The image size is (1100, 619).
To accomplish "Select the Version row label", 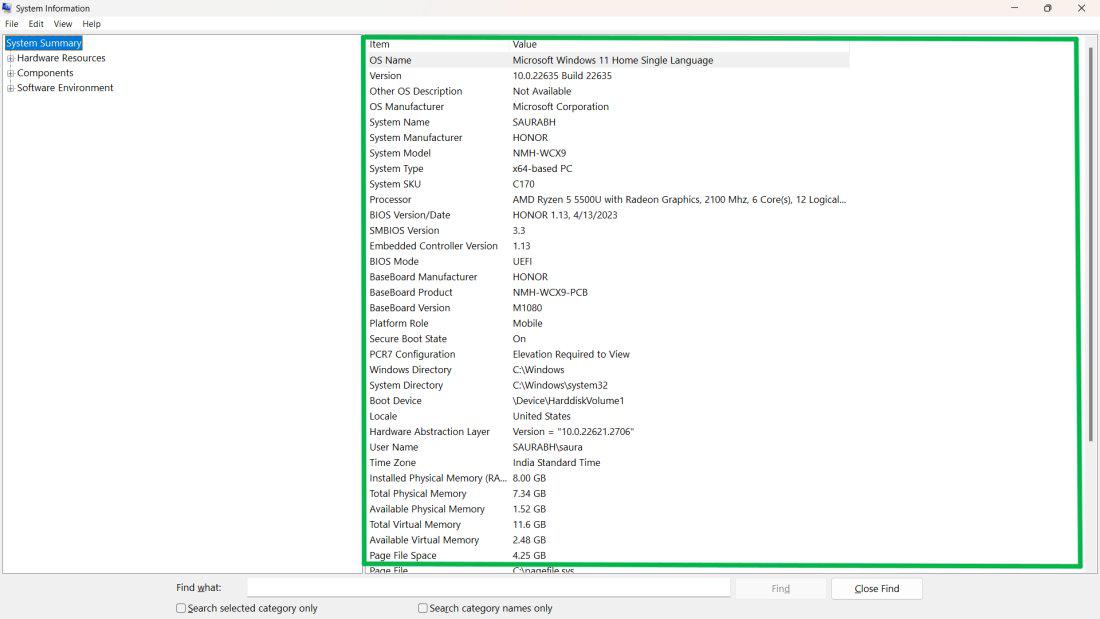I will 385,76.
